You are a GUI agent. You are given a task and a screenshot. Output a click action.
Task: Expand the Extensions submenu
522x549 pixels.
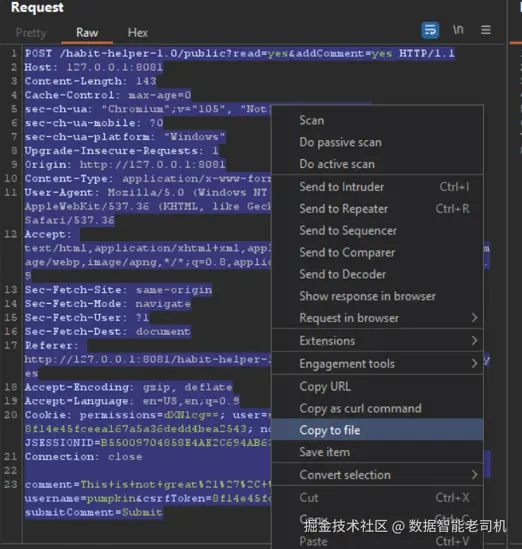click(x=377, y=341)
